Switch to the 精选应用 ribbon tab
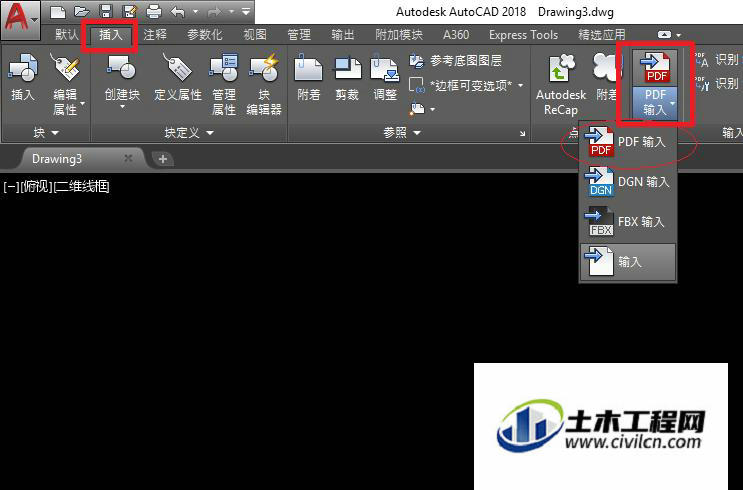Screen dimensions: 743x490 [602, 35]
